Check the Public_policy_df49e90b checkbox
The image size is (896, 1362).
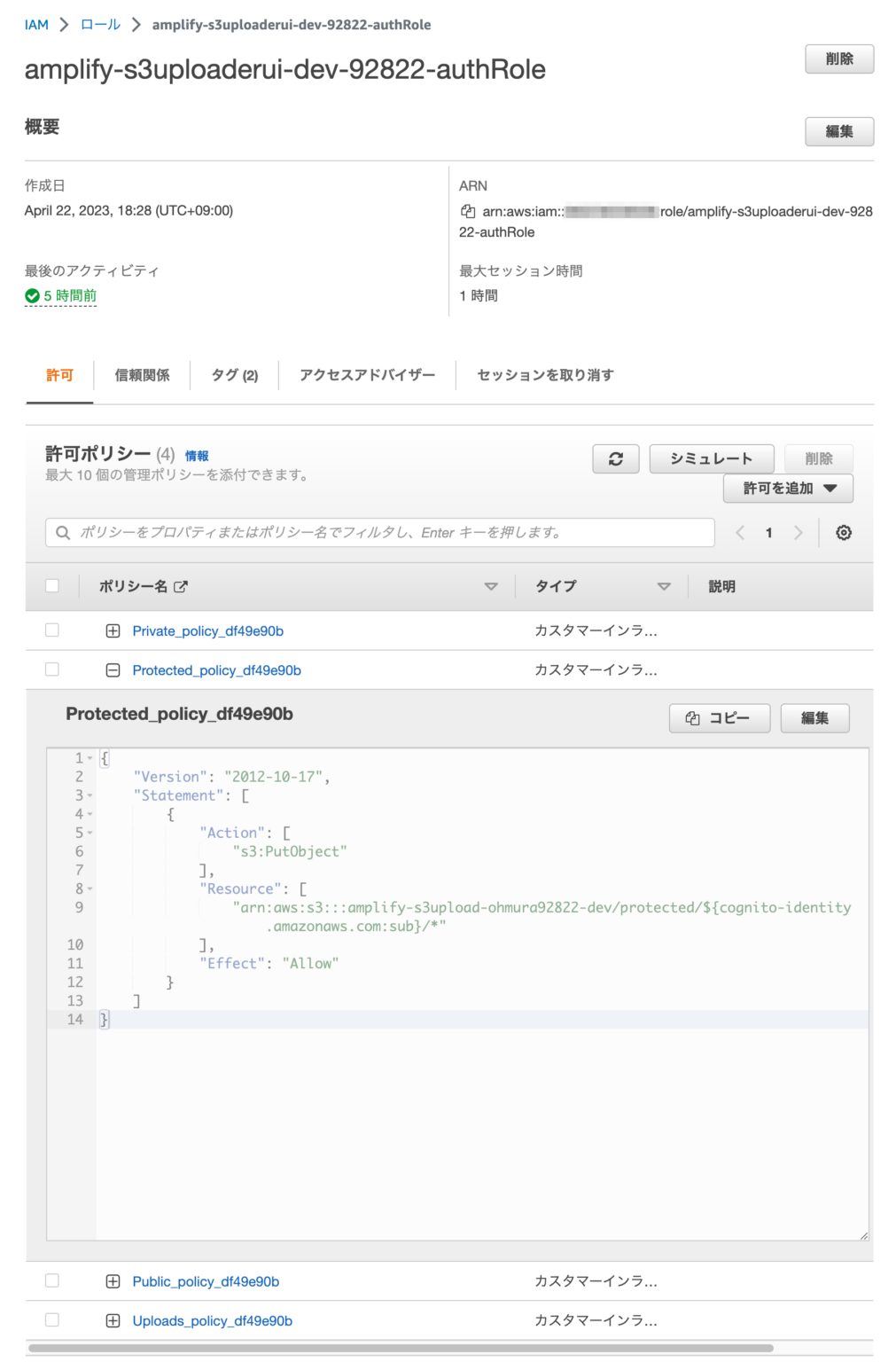(51, 1280)
